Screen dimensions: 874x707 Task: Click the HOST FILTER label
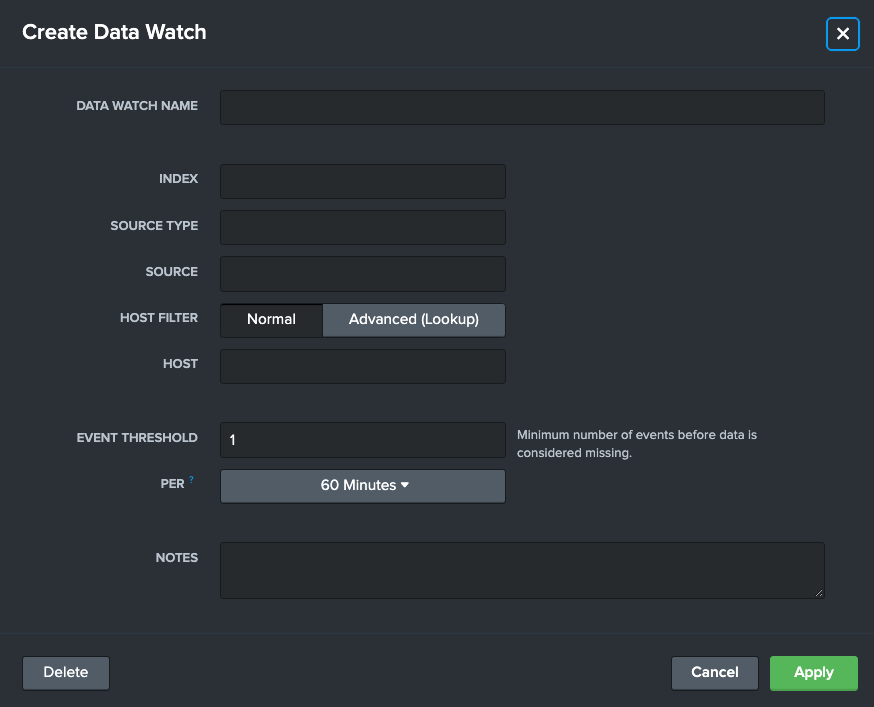pyautogui.click(x=159, y=318)
